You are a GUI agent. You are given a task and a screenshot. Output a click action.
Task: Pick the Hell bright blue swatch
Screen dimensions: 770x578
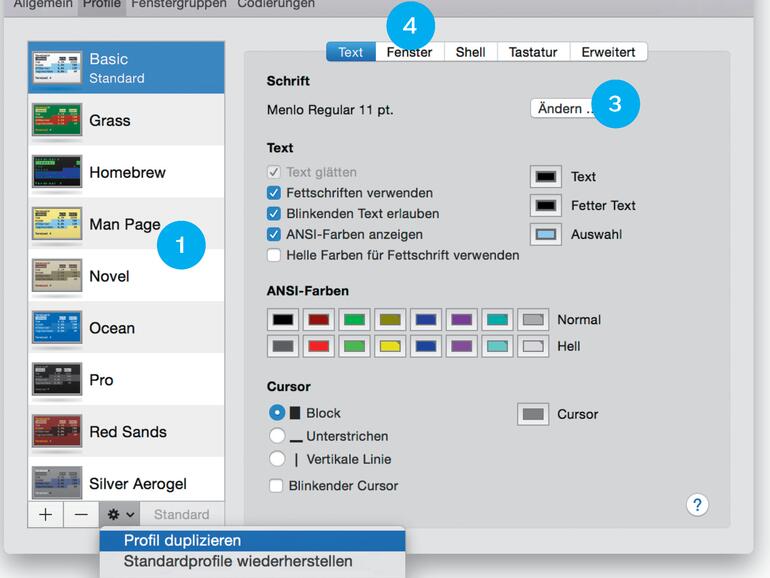(426, 346)
